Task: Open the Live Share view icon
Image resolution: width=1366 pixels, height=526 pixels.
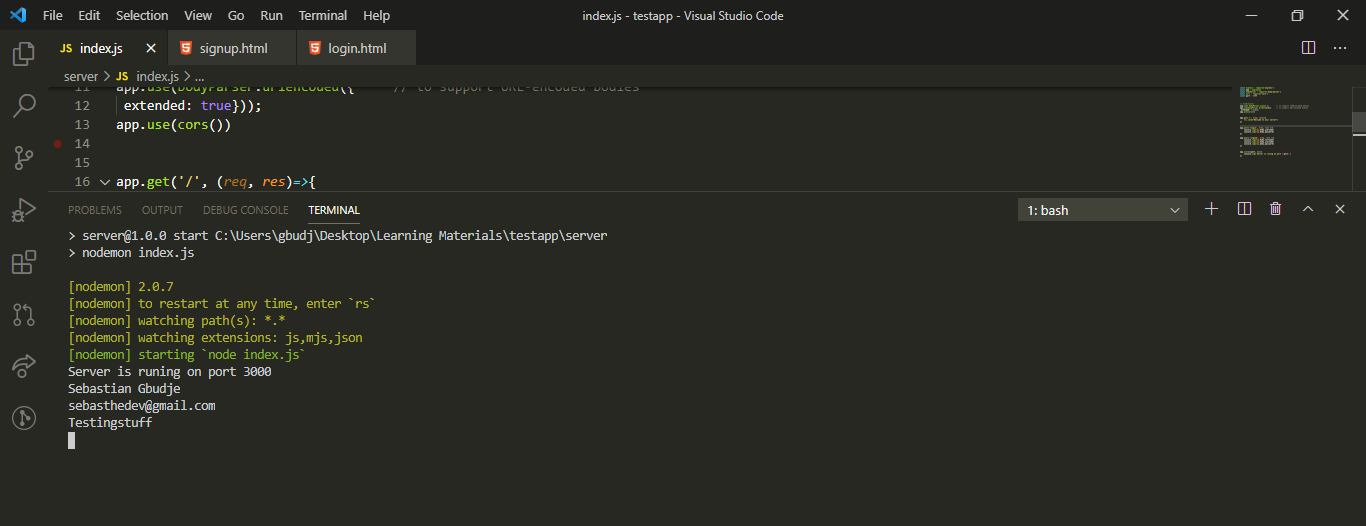Action: tap(23, 366)
